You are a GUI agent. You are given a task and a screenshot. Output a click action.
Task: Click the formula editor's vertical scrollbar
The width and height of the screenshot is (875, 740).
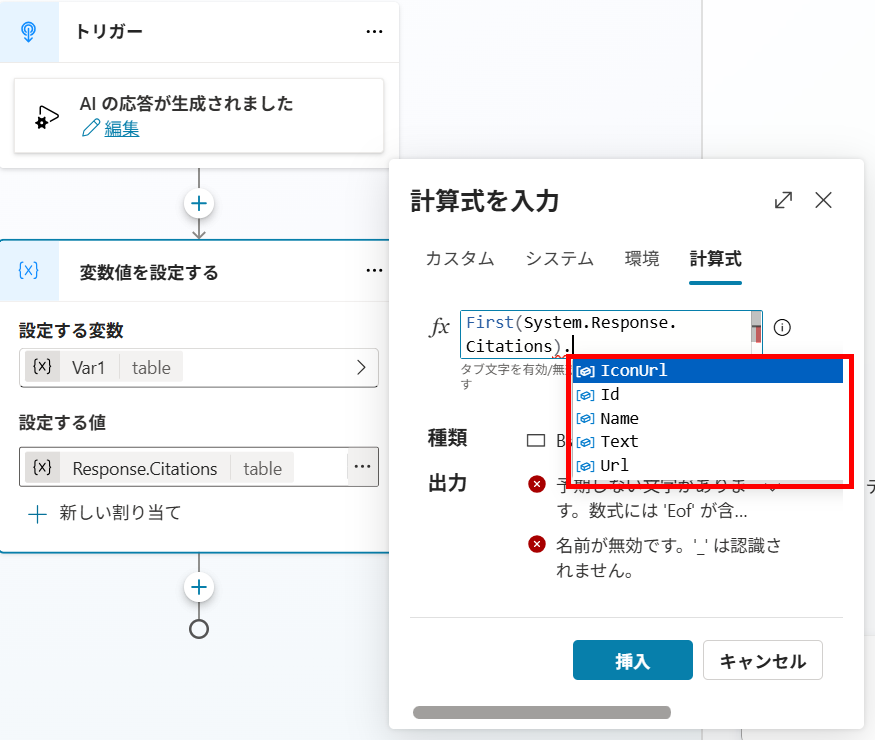757,333
